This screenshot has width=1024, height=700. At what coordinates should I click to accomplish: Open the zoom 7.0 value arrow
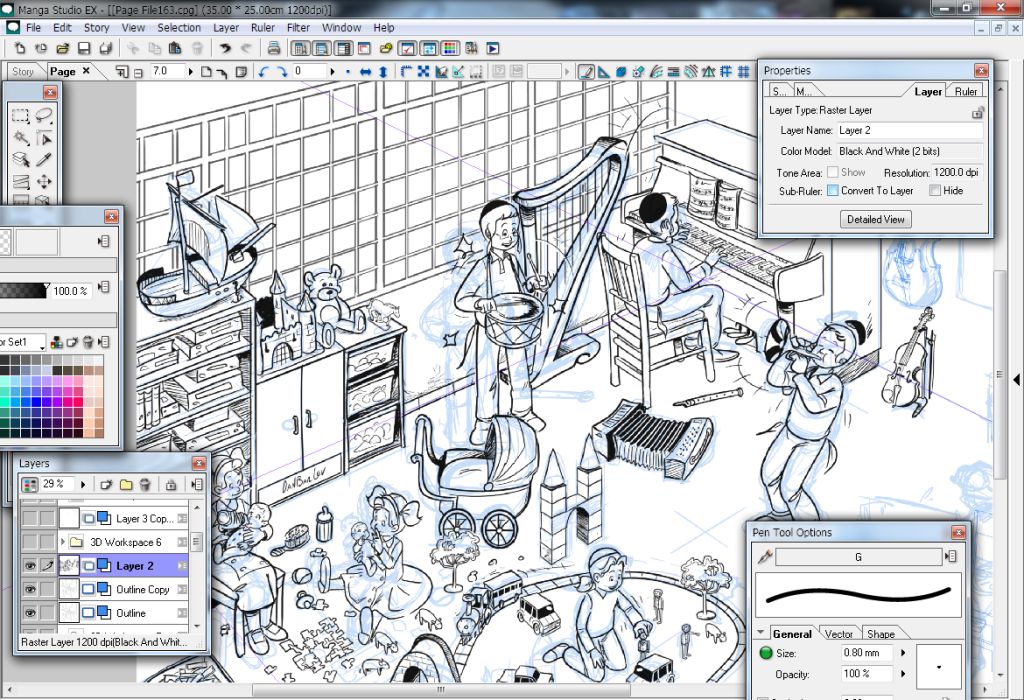tap(191, 71)
